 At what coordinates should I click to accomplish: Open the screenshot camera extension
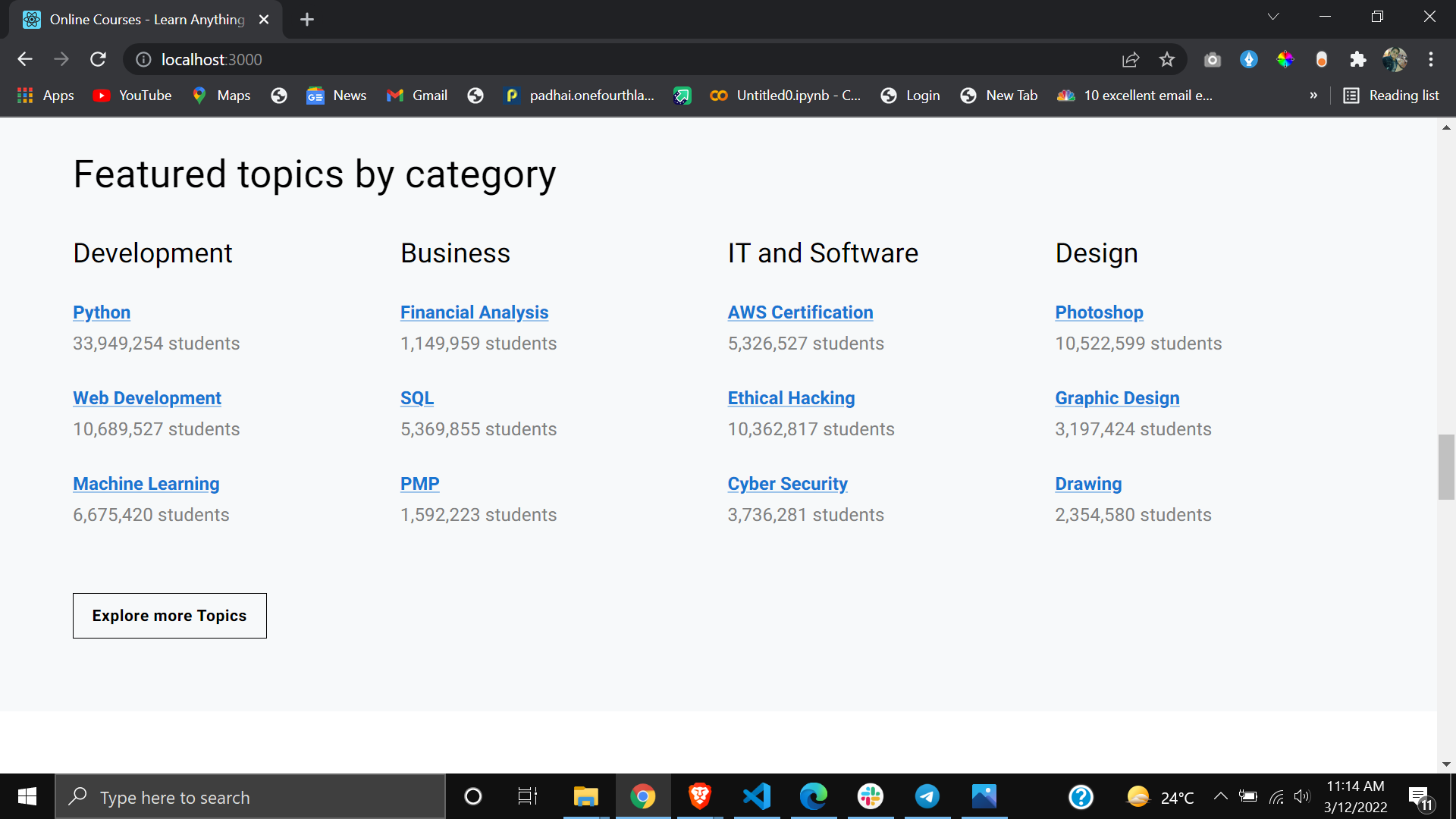(1212, 59)
